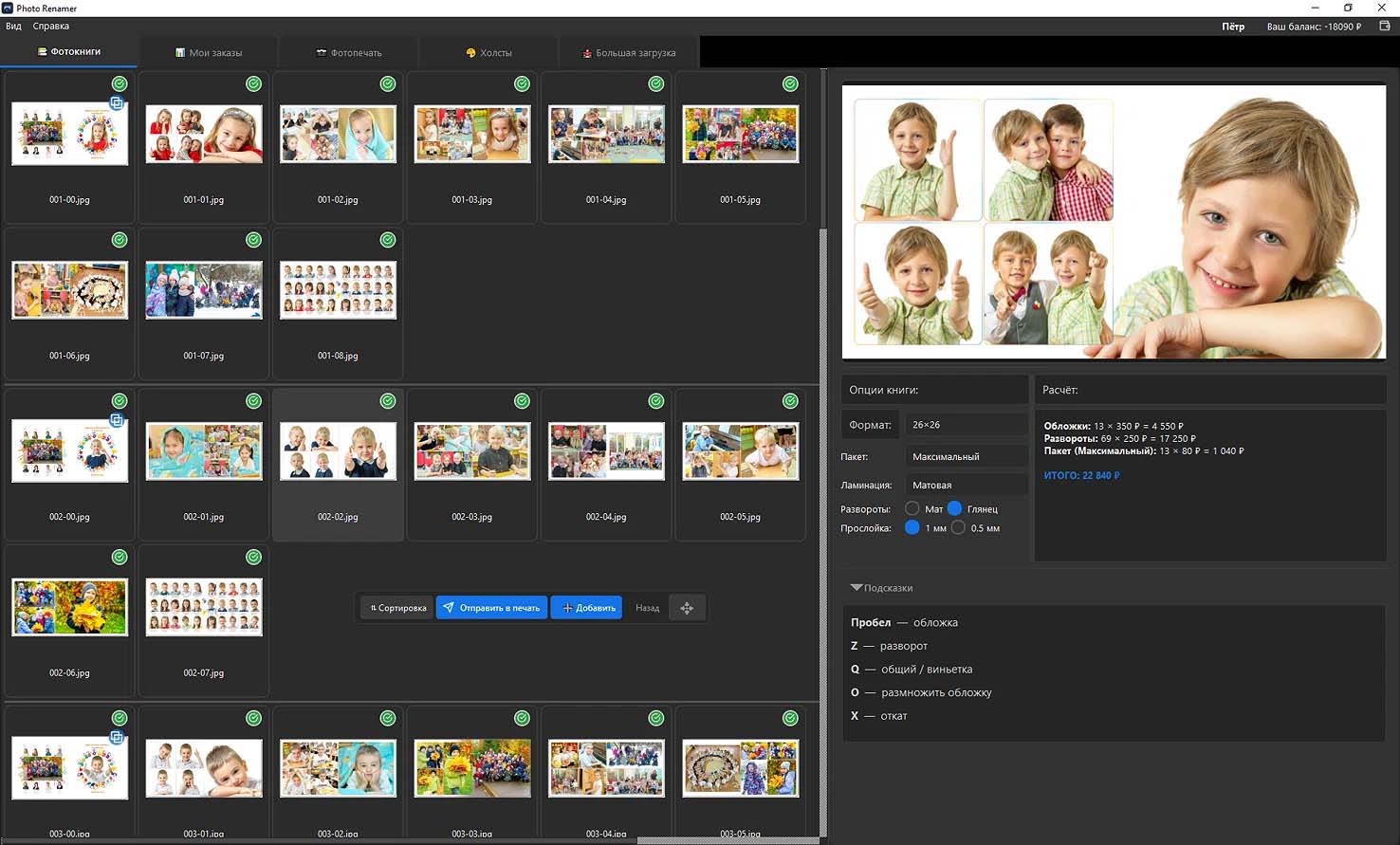The height and width of the screenshot is (845, 1400).
Task: Click green checkmark on 001-01.jpg
Action: click(x=253, y=83)
